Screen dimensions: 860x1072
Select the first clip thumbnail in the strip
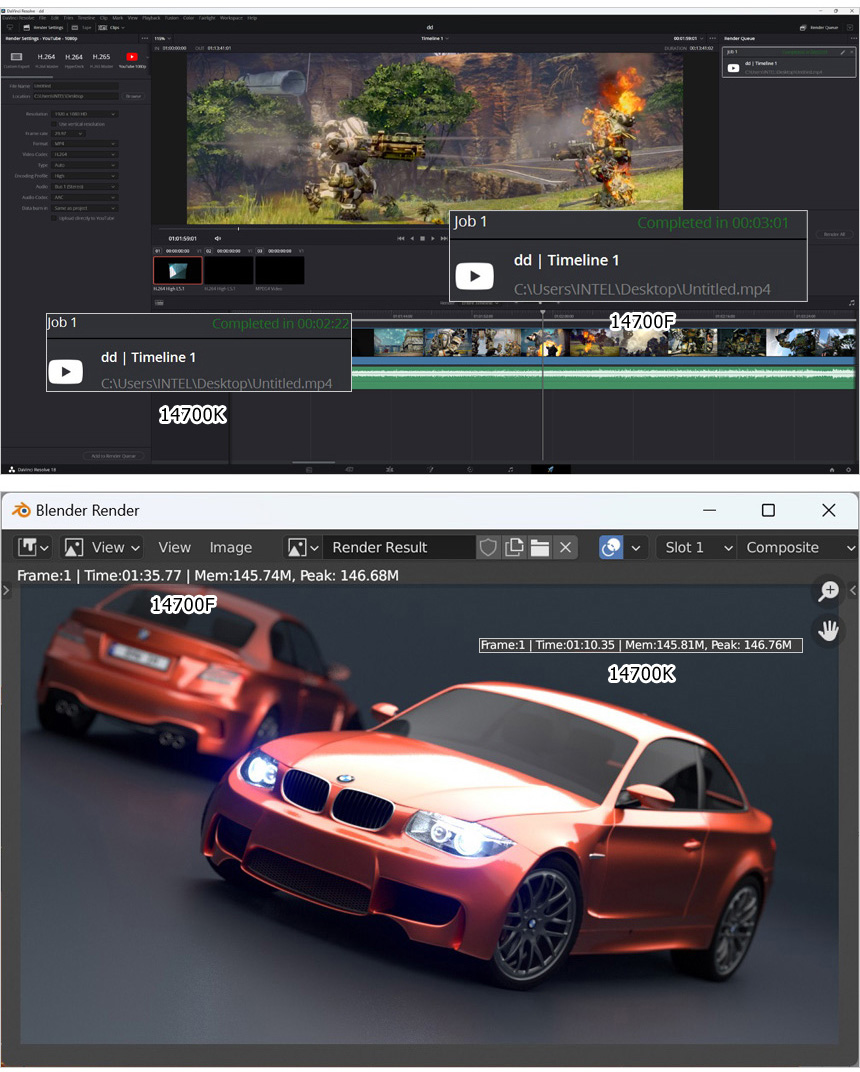[177, 271]
